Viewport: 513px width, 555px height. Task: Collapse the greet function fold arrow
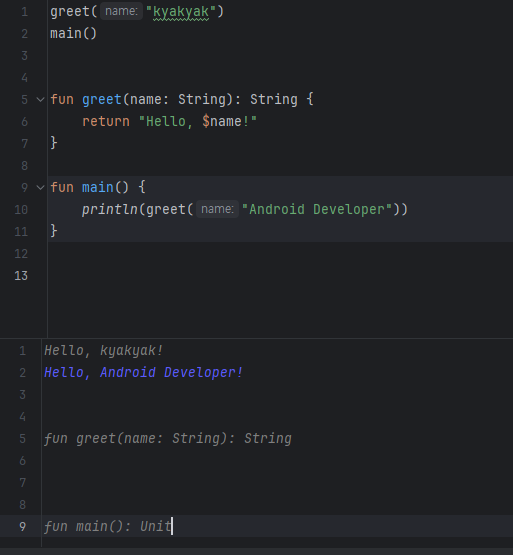click(41, 100)
